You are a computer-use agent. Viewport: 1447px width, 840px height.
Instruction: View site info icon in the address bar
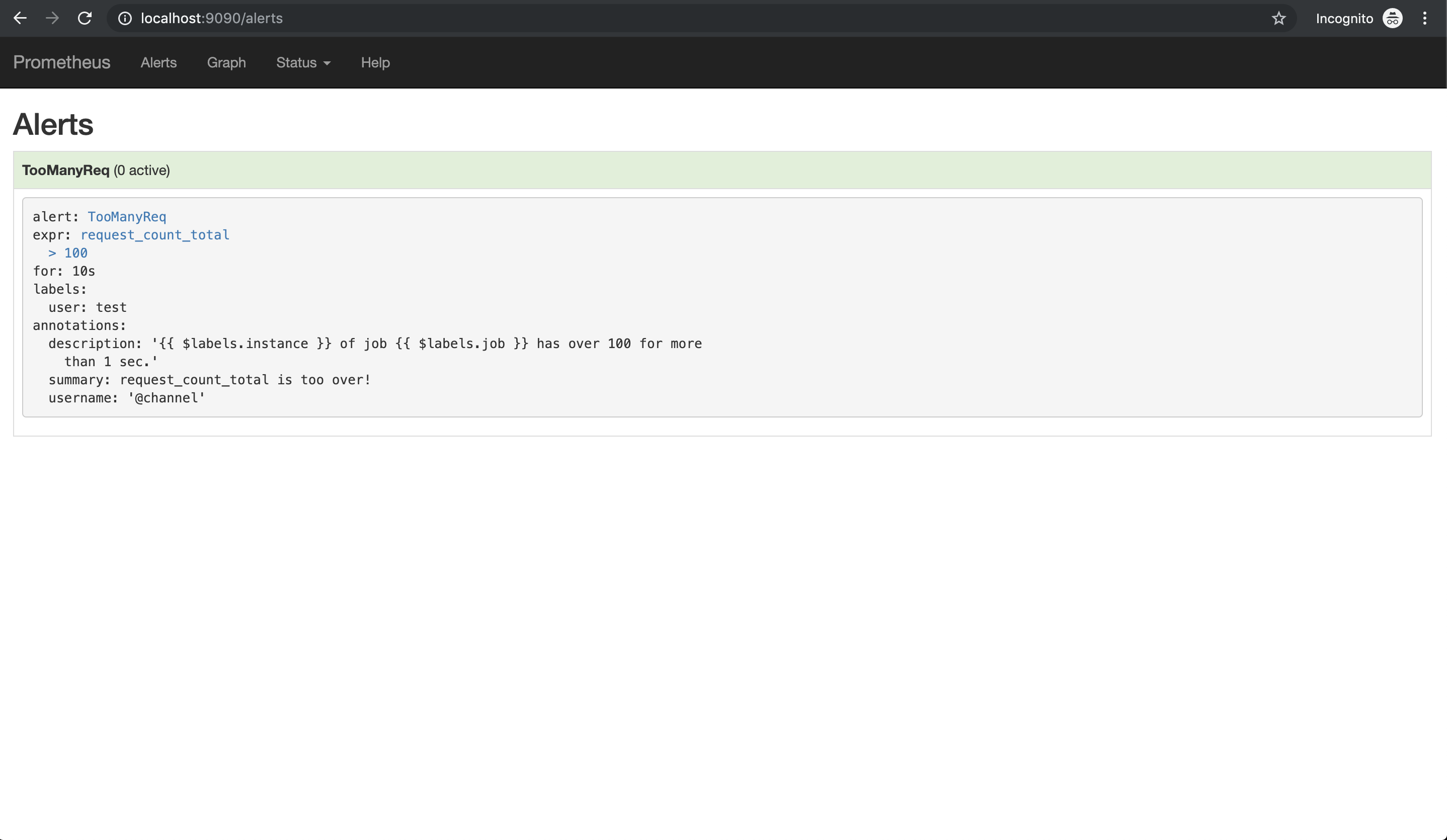pyautogui.click(x=125, y=19)
